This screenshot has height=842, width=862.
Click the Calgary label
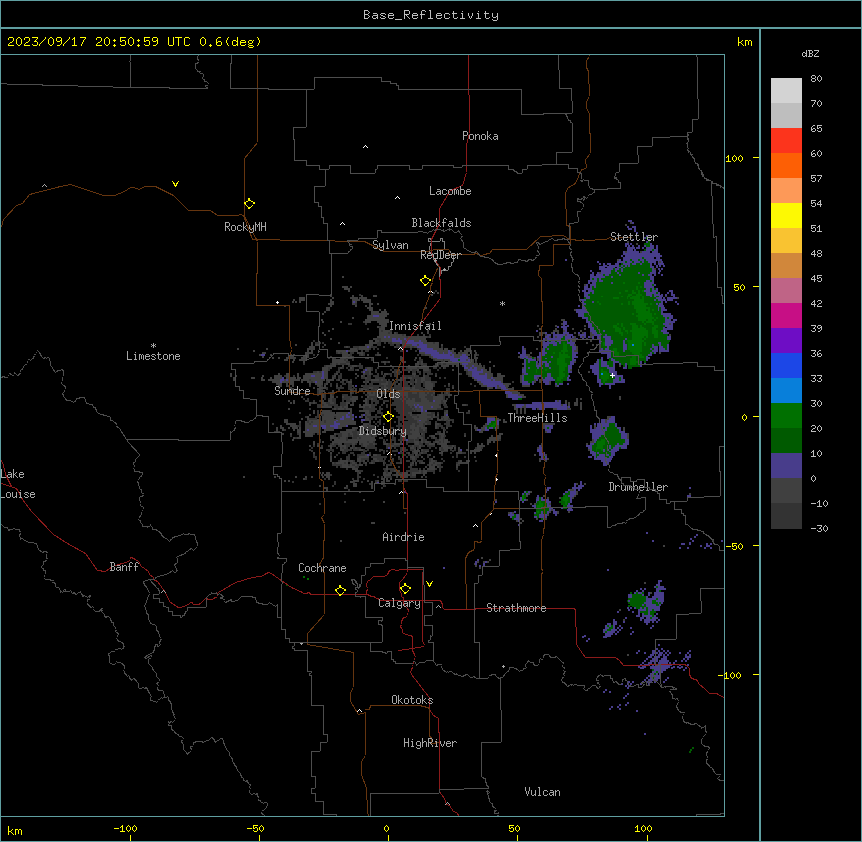(x=400, y=603)
